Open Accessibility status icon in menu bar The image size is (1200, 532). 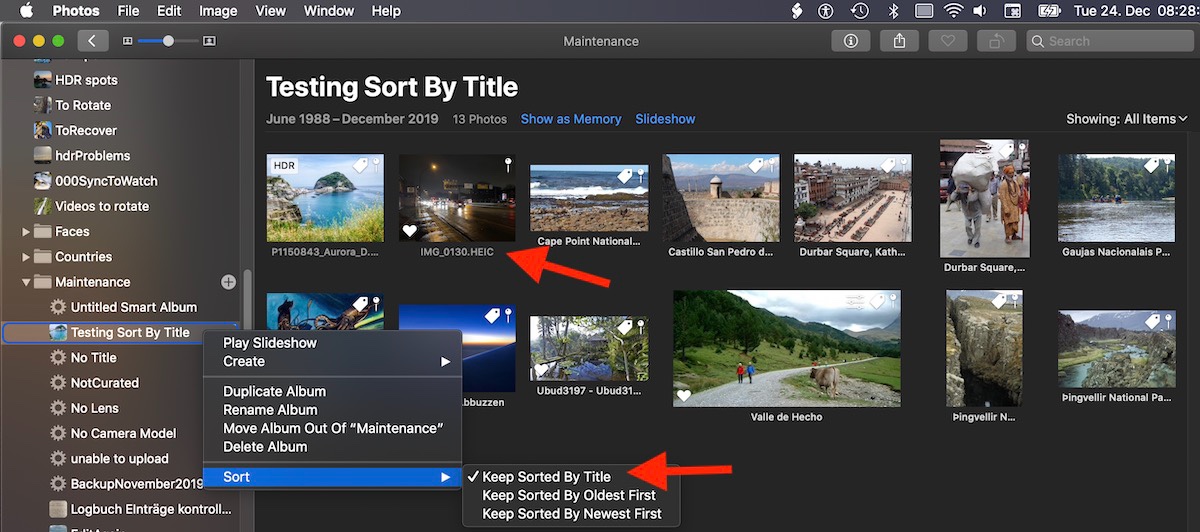825,11
